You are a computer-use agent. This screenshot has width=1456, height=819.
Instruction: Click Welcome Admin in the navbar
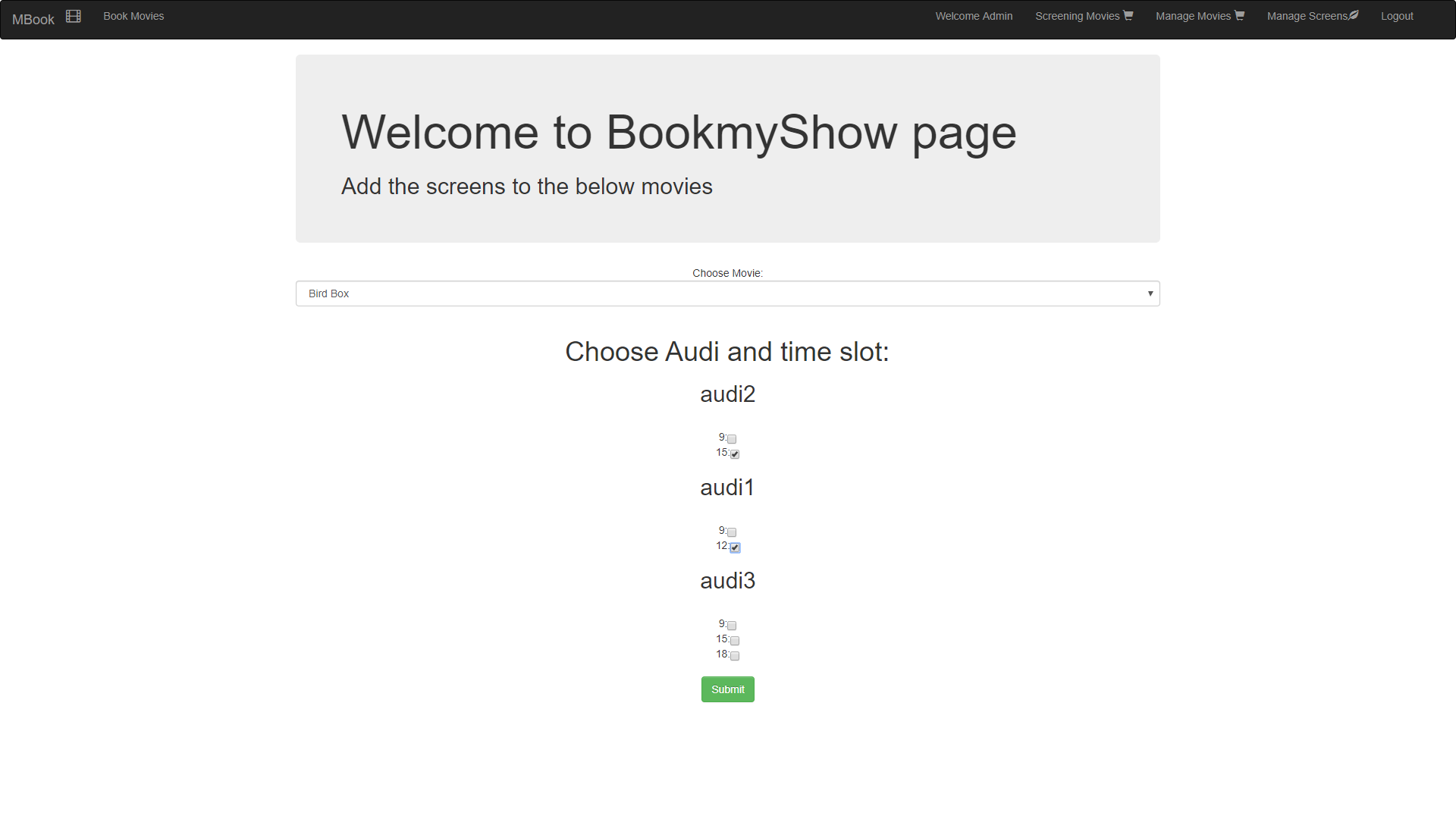pos(974,16)
